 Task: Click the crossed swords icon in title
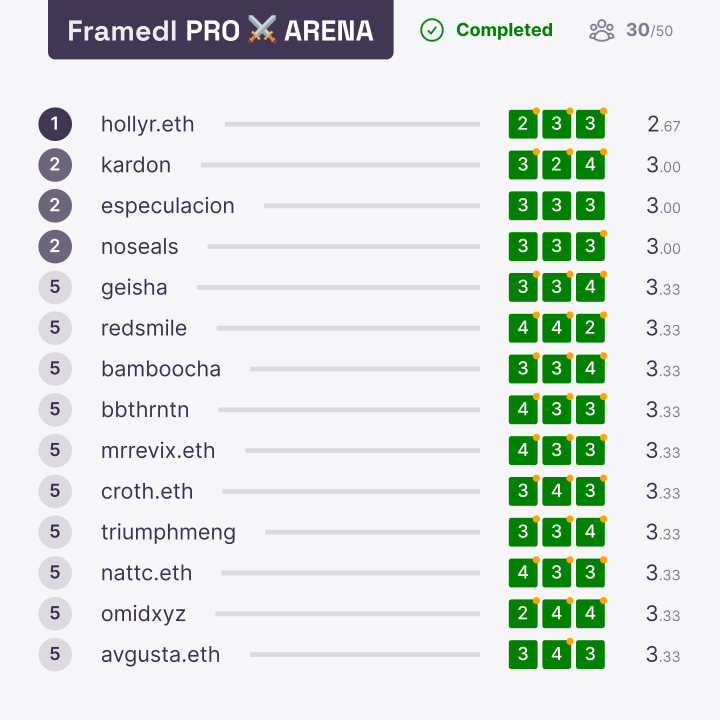(x=262, y=30)
